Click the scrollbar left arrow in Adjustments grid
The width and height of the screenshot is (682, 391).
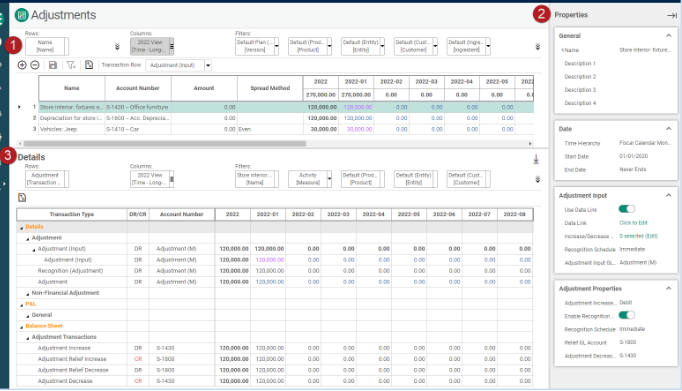20,144
